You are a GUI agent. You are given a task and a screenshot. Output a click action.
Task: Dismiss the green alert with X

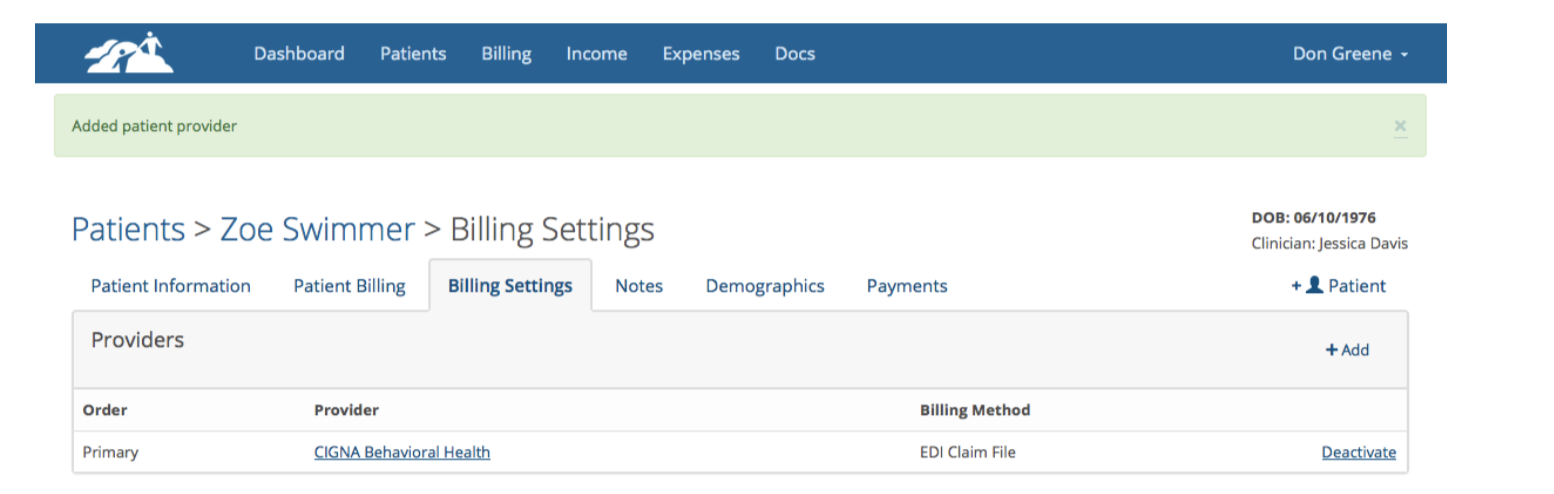pos(1400,126)
